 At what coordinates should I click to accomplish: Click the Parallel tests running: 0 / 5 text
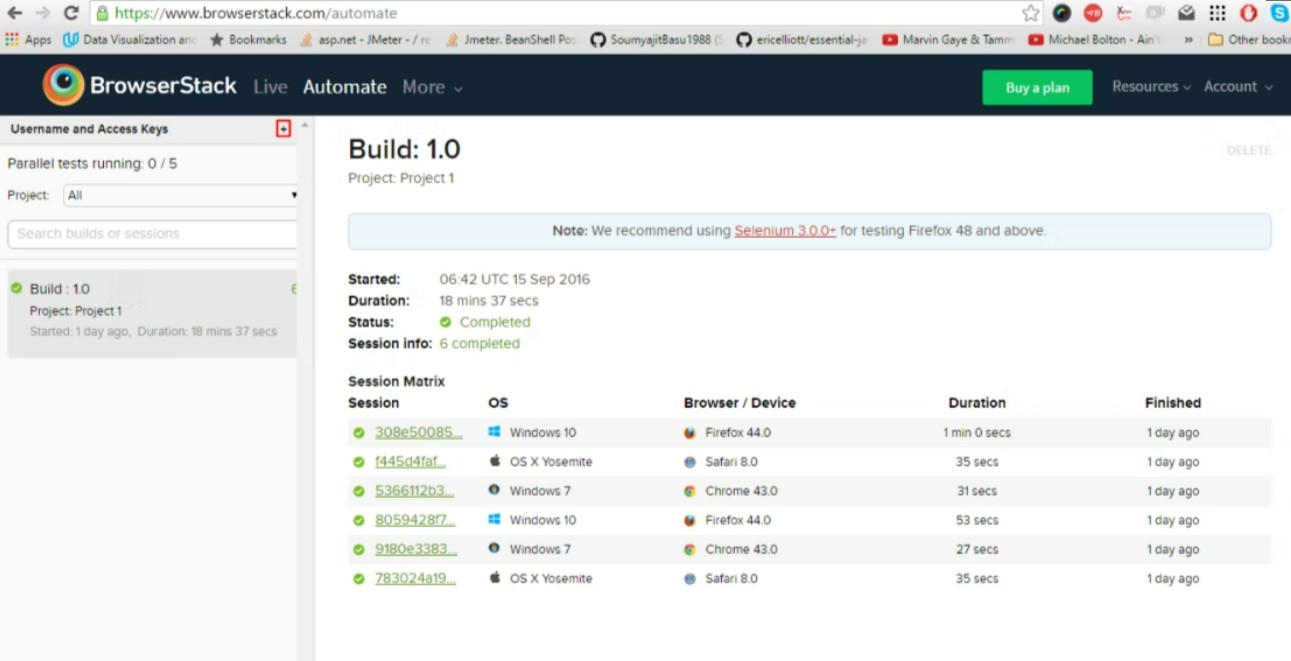92,163
